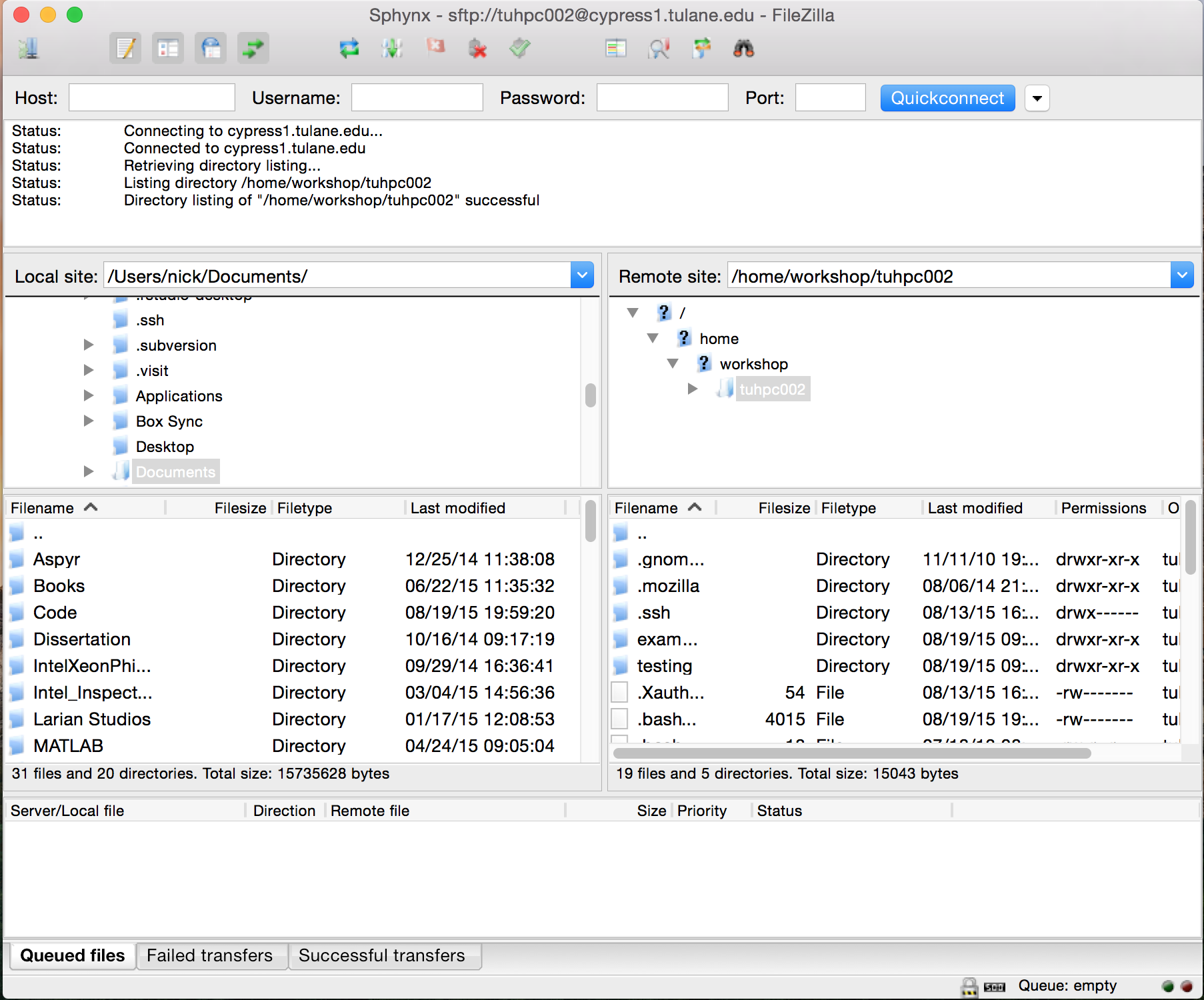This screenshot has height=1000, width=1204.
Task: Disconnect from the current server
Action: click(x=477, y=49)
